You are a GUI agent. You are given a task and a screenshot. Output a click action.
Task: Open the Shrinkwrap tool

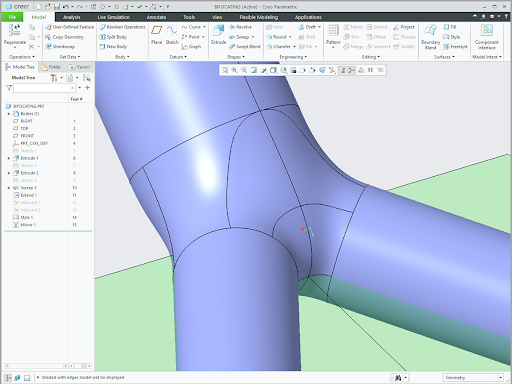tap(60, 47)
